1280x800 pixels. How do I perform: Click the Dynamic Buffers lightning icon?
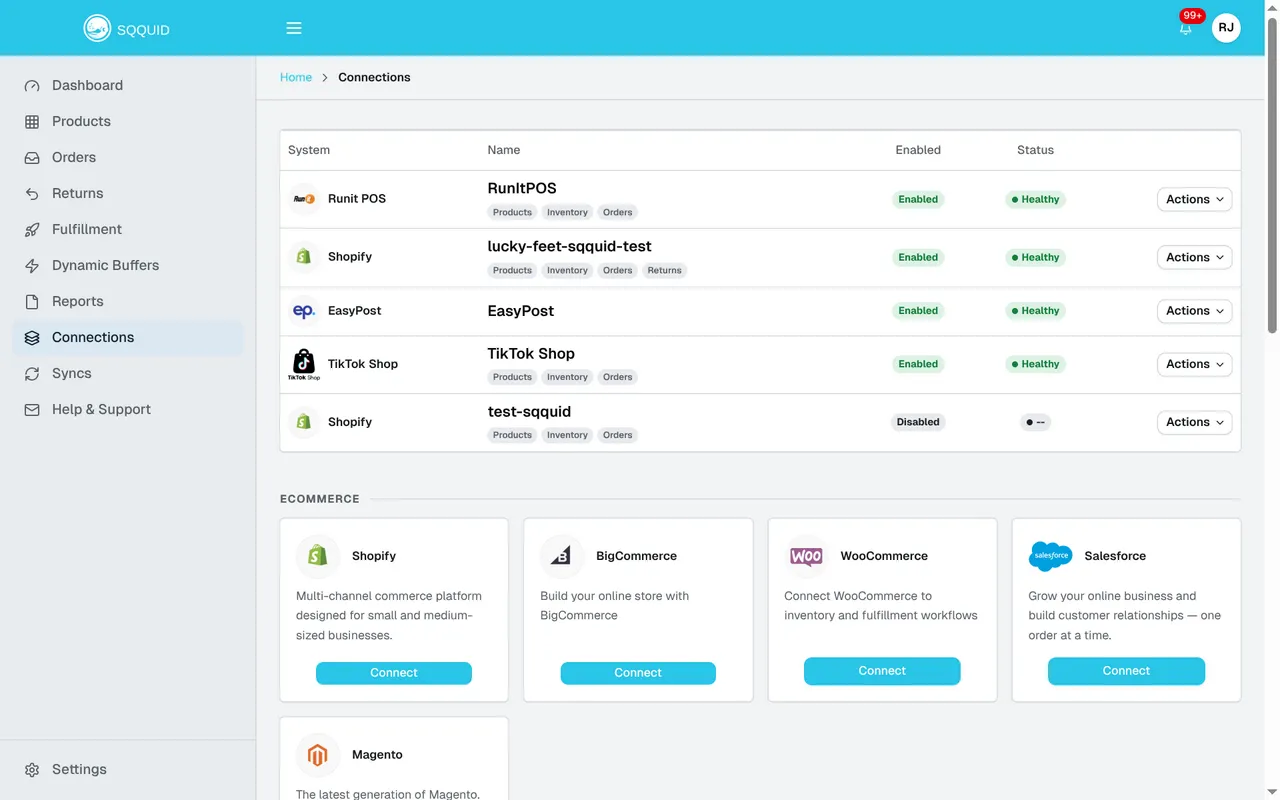coord(32,266)
